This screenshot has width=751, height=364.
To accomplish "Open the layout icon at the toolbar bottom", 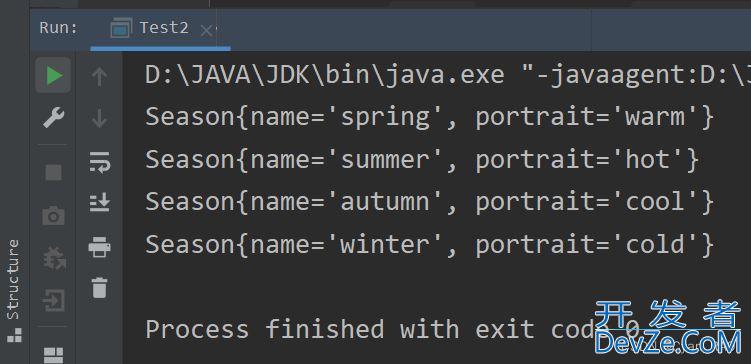I will click(54, 355).
